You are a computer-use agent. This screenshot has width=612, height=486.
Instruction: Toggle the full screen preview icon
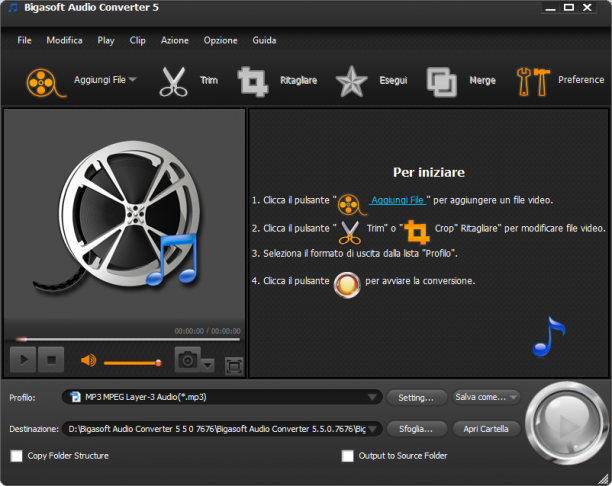(x=234, y=366)
